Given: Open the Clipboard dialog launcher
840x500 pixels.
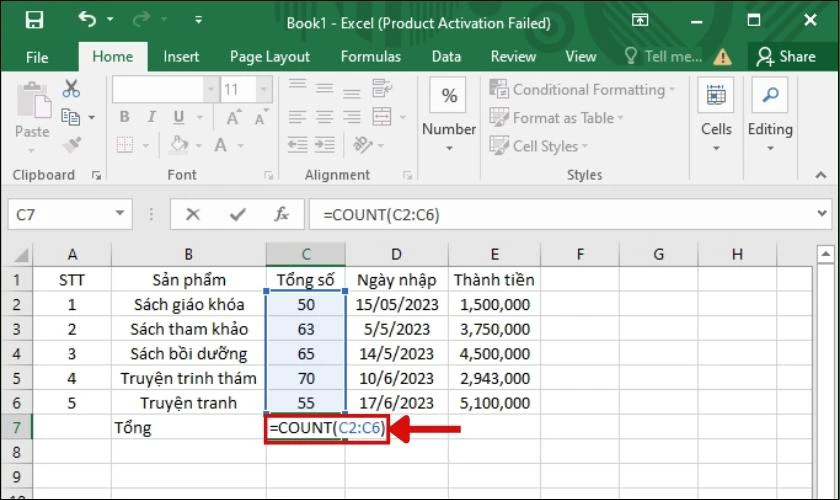Looking at the screenshot, I should [x=96, y=175].
